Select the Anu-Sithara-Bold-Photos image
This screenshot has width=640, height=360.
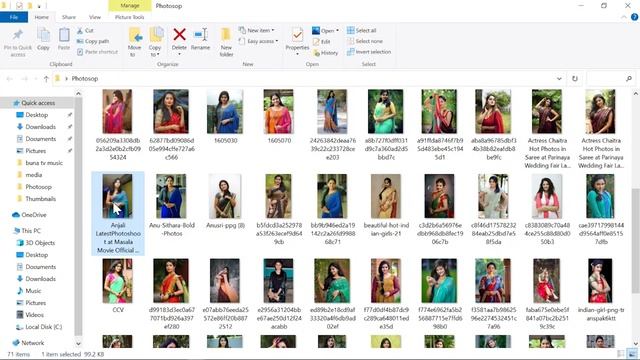click(x=171, y=196)
